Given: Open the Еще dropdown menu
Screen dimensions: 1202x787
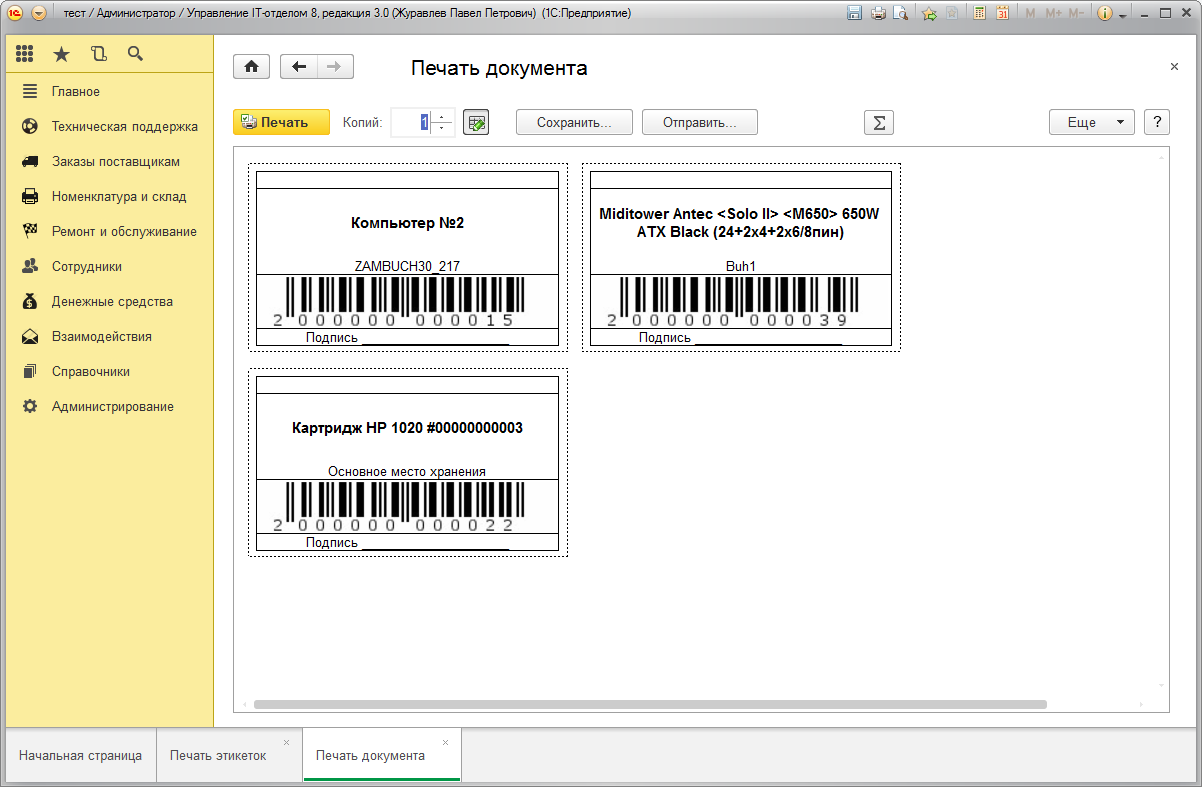Looking at the screenshot, I should 1091,122.
